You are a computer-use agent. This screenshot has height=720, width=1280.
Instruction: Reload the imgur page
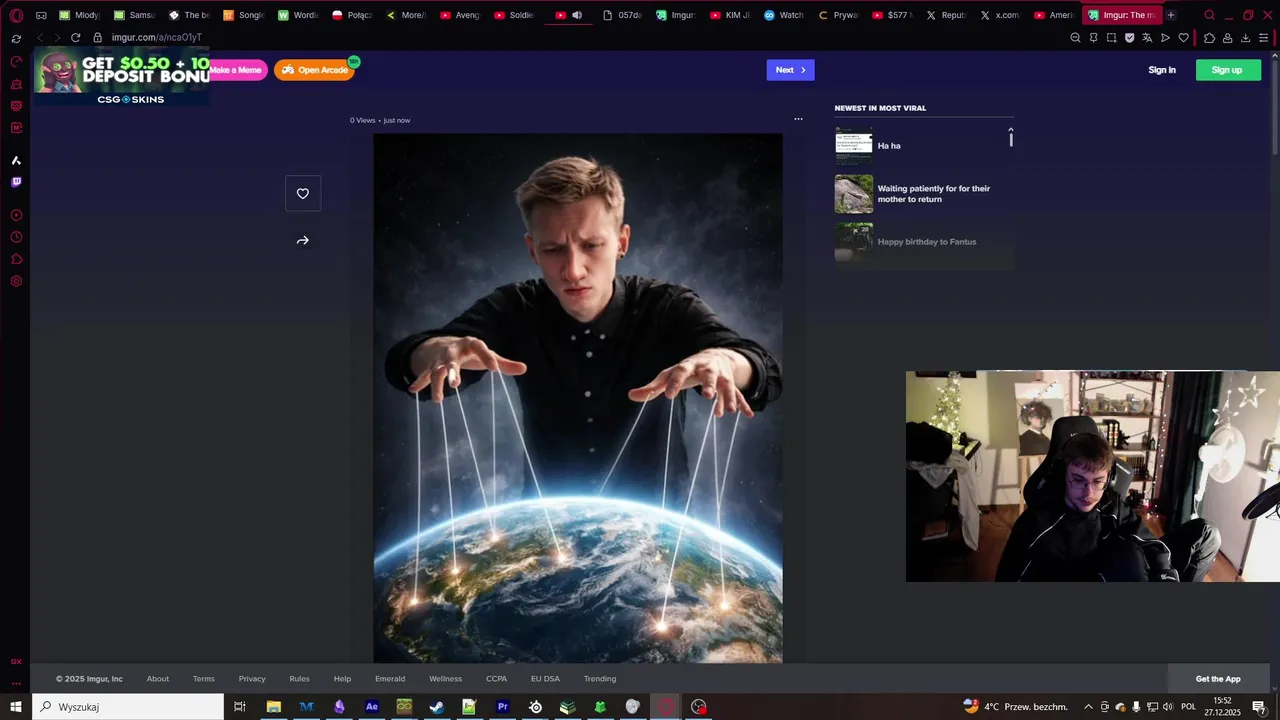75,38
